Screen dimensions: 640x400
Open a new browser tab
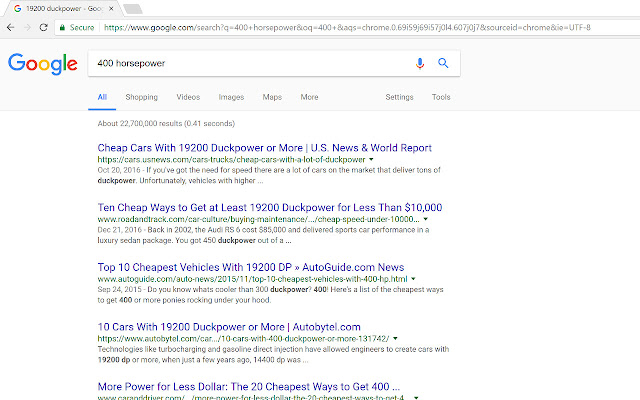coord(133,9)
